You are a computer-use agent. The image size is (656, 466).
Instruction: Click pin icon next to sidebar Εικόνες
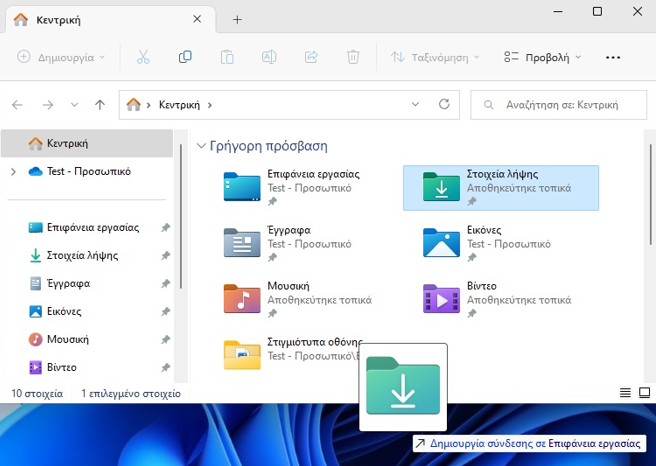point(166,312)
